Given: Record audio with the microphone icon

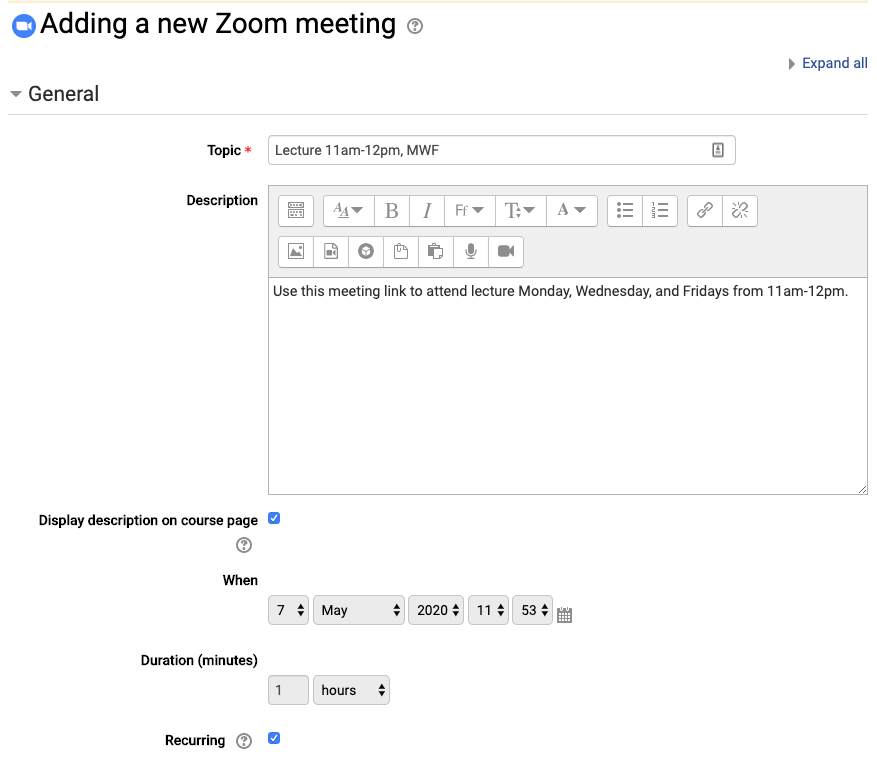Looking at the screenshot, I should pos(471,251).
